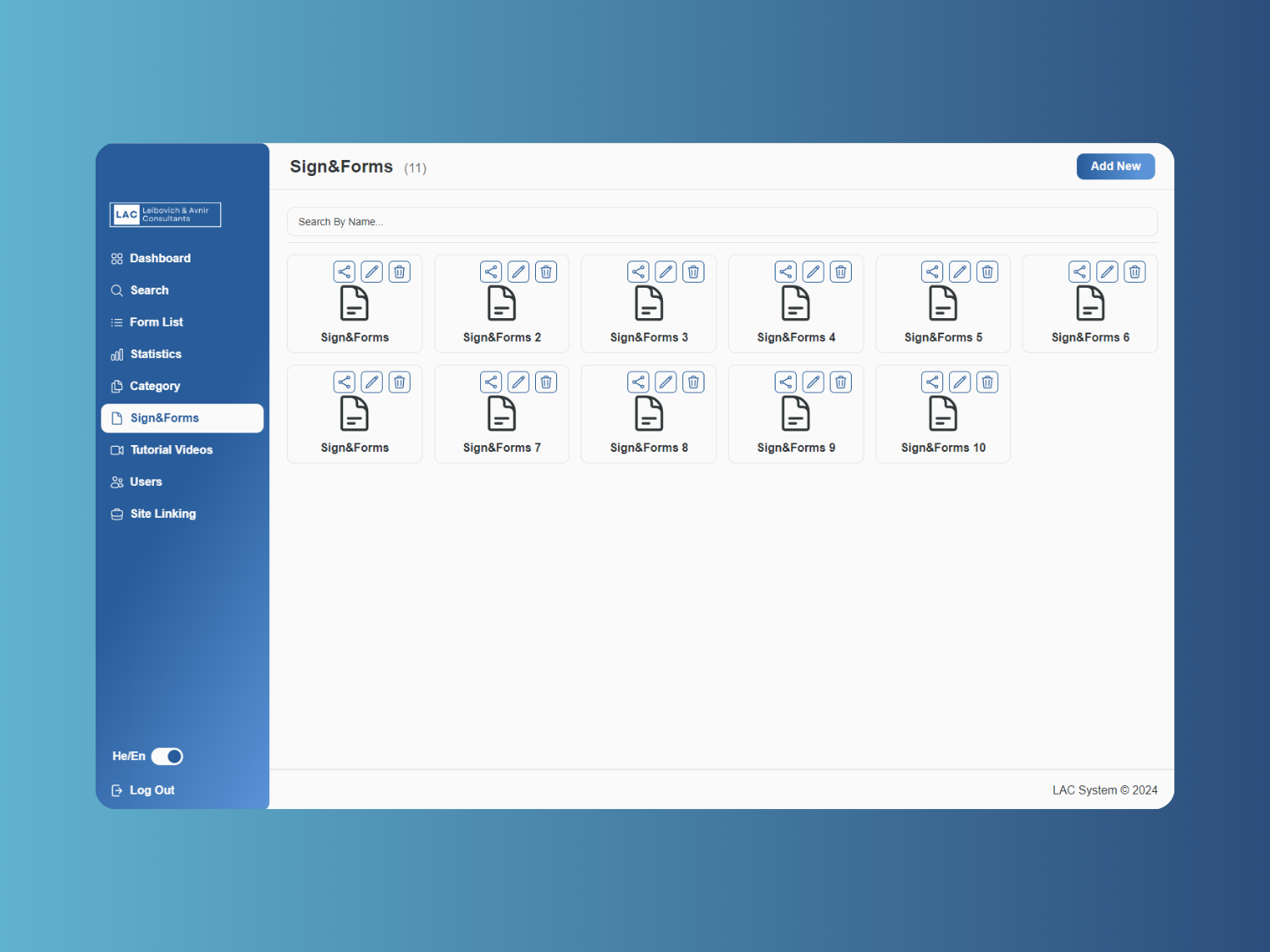Log Out of the system
The image size is (1270, 952).
coord(152,790)
